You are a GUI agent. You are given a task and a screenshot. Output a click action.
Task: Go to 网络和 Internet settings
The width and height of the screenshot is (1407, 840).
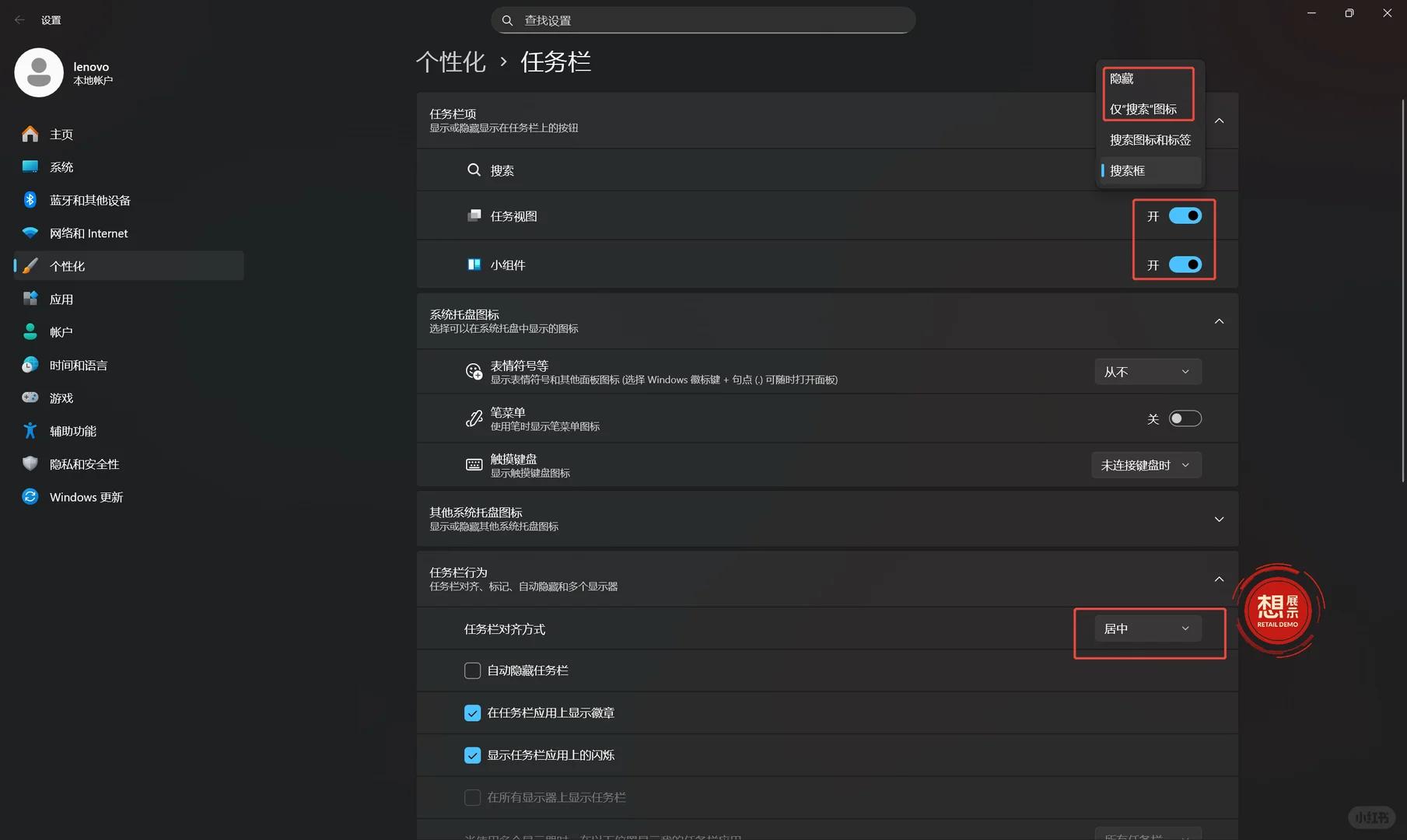87,233
